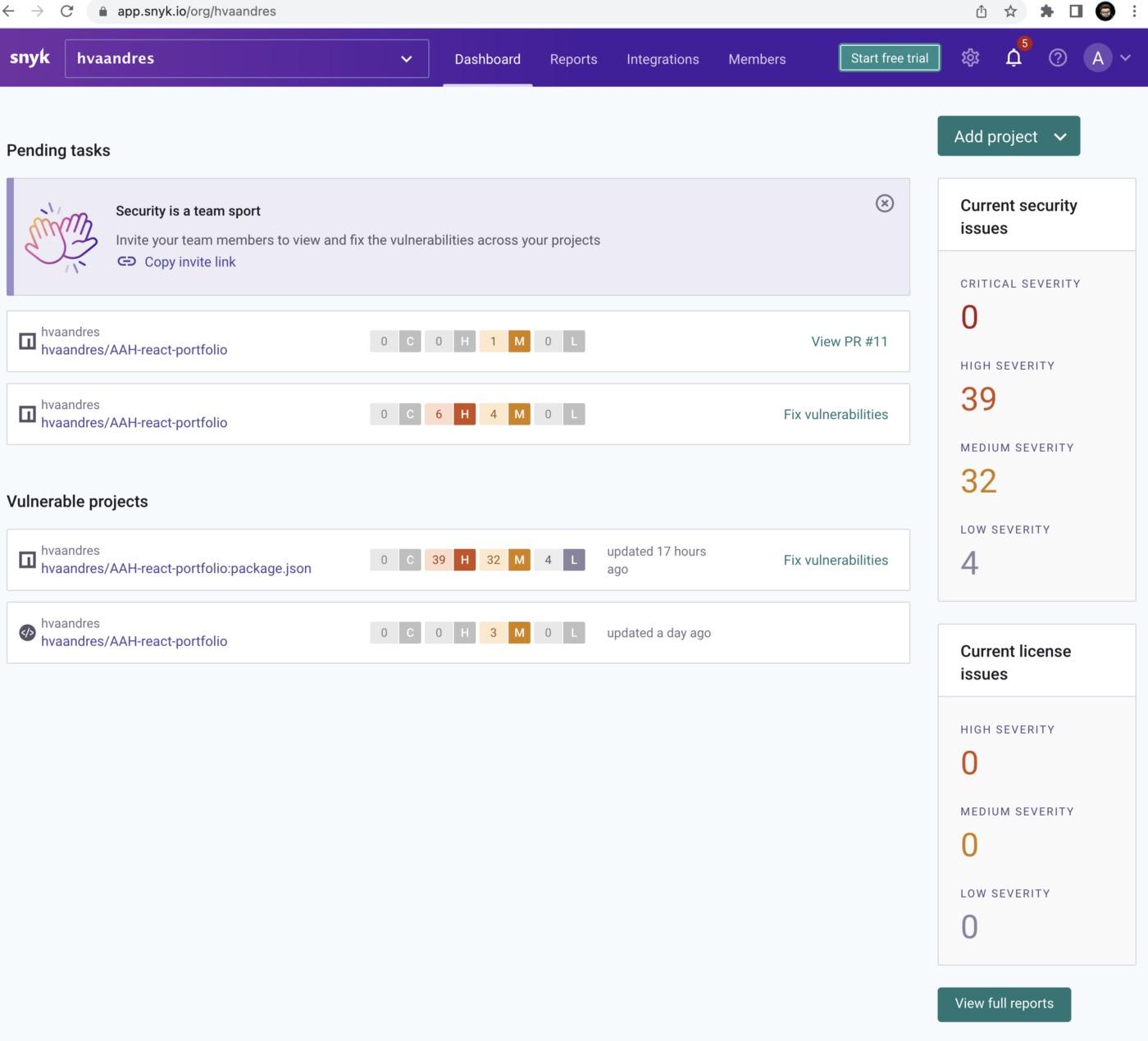
Task: Switch to the Dashboard tab
Action: pos(487,59)
